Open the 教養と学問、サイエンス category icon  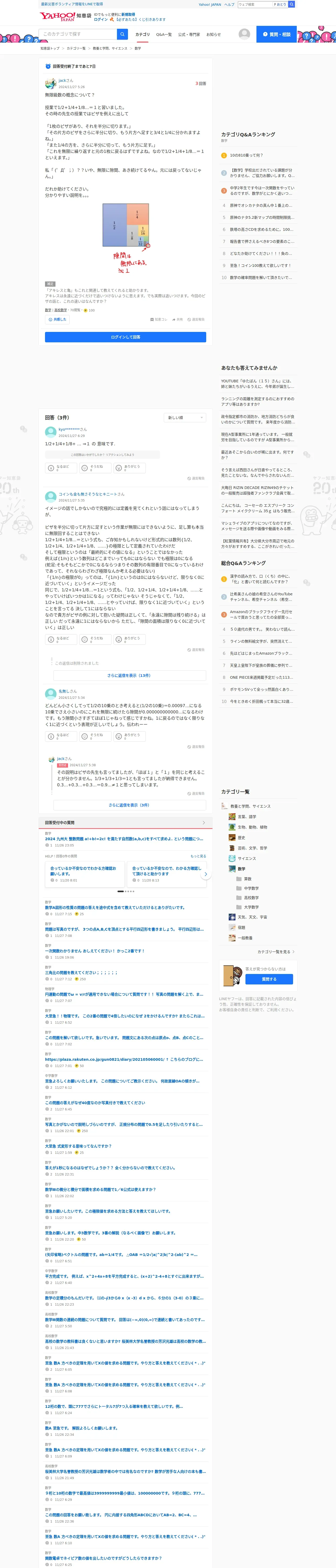tap(225, 806)
